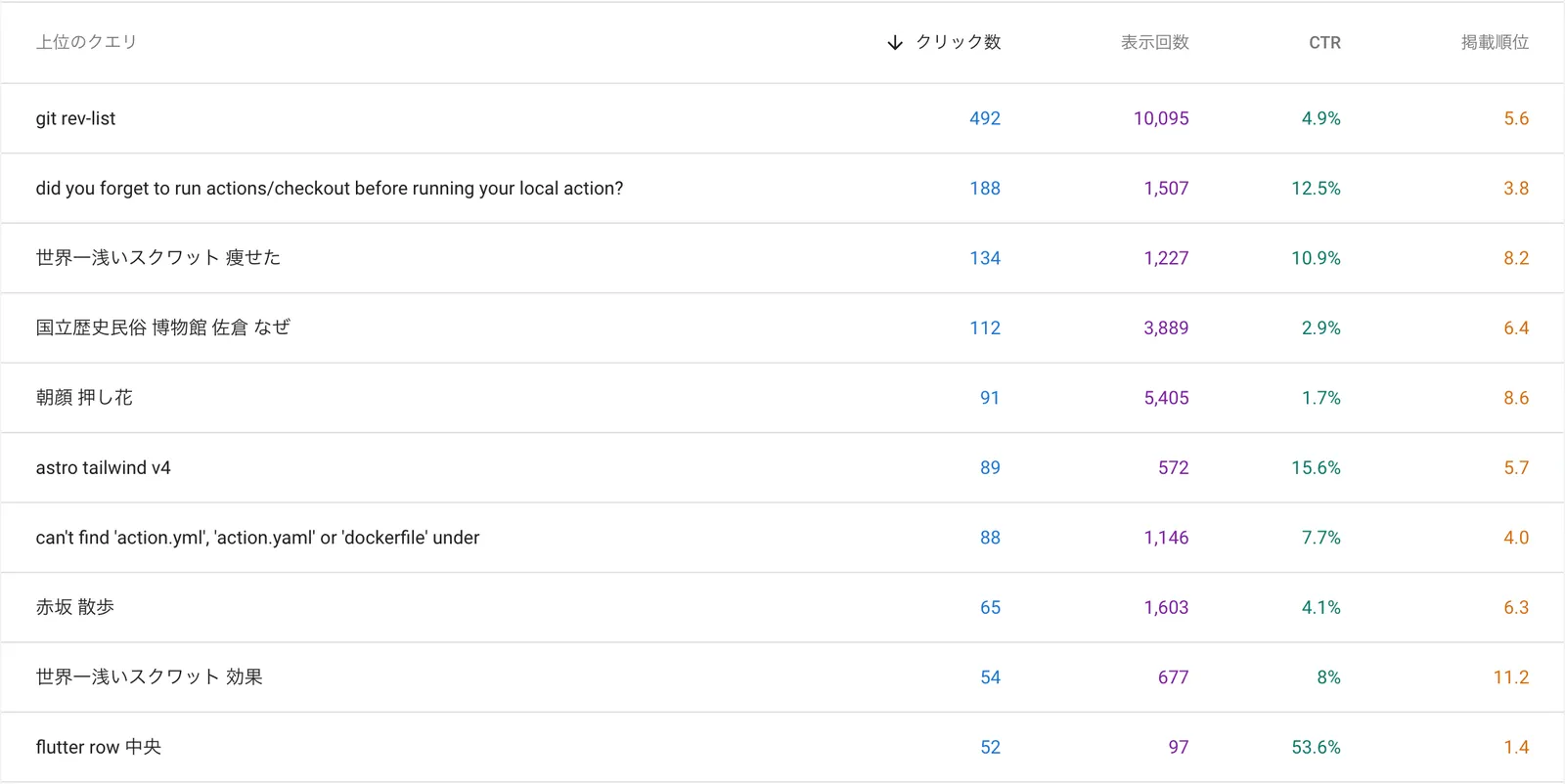Image resolution: width=1565 pixels, height=784 pixels.
Task: Sort by クリック数 column header
Action: [x=958, y=42]
